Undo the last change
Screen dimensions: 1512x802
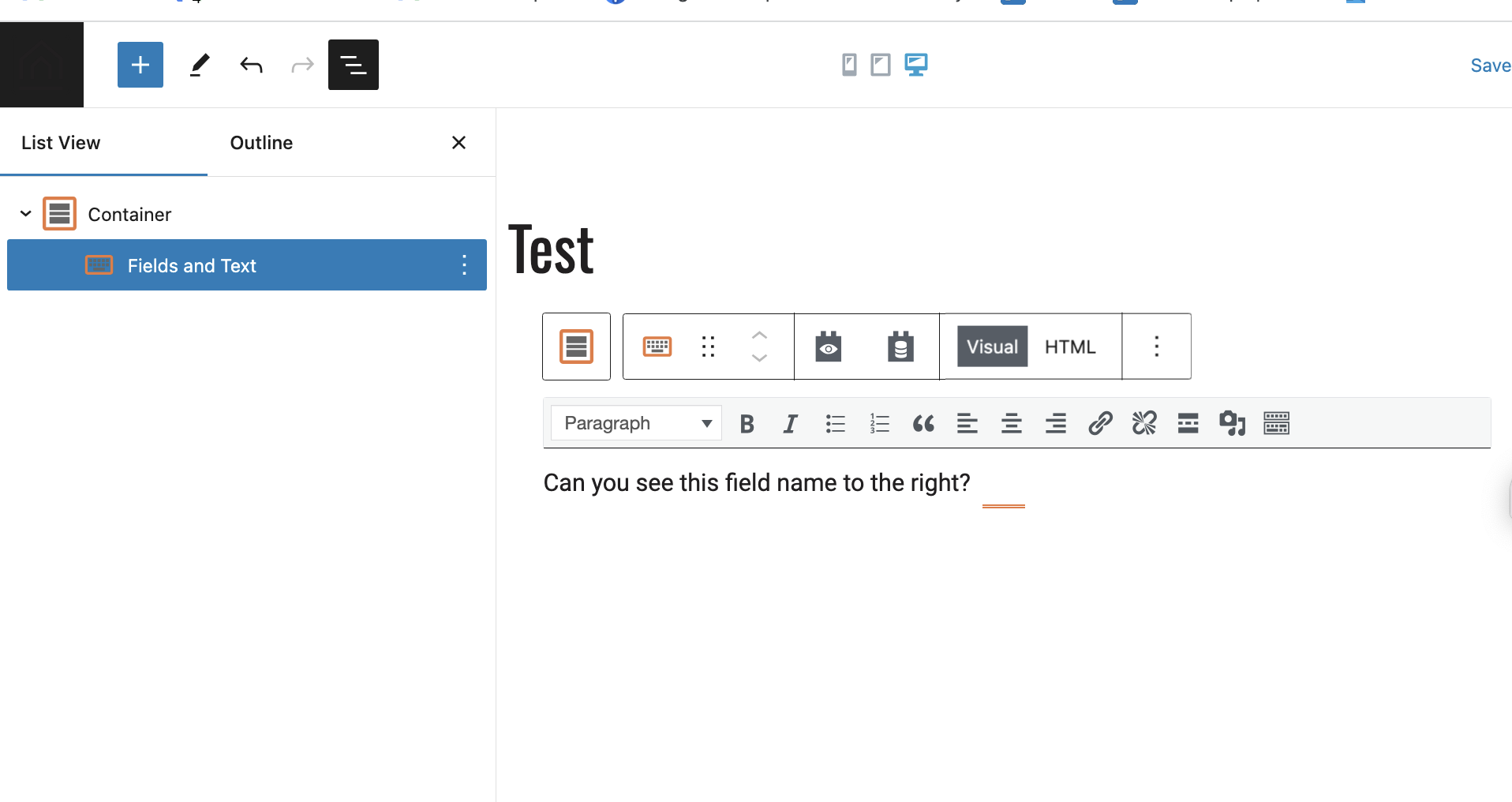pos(251,65)
